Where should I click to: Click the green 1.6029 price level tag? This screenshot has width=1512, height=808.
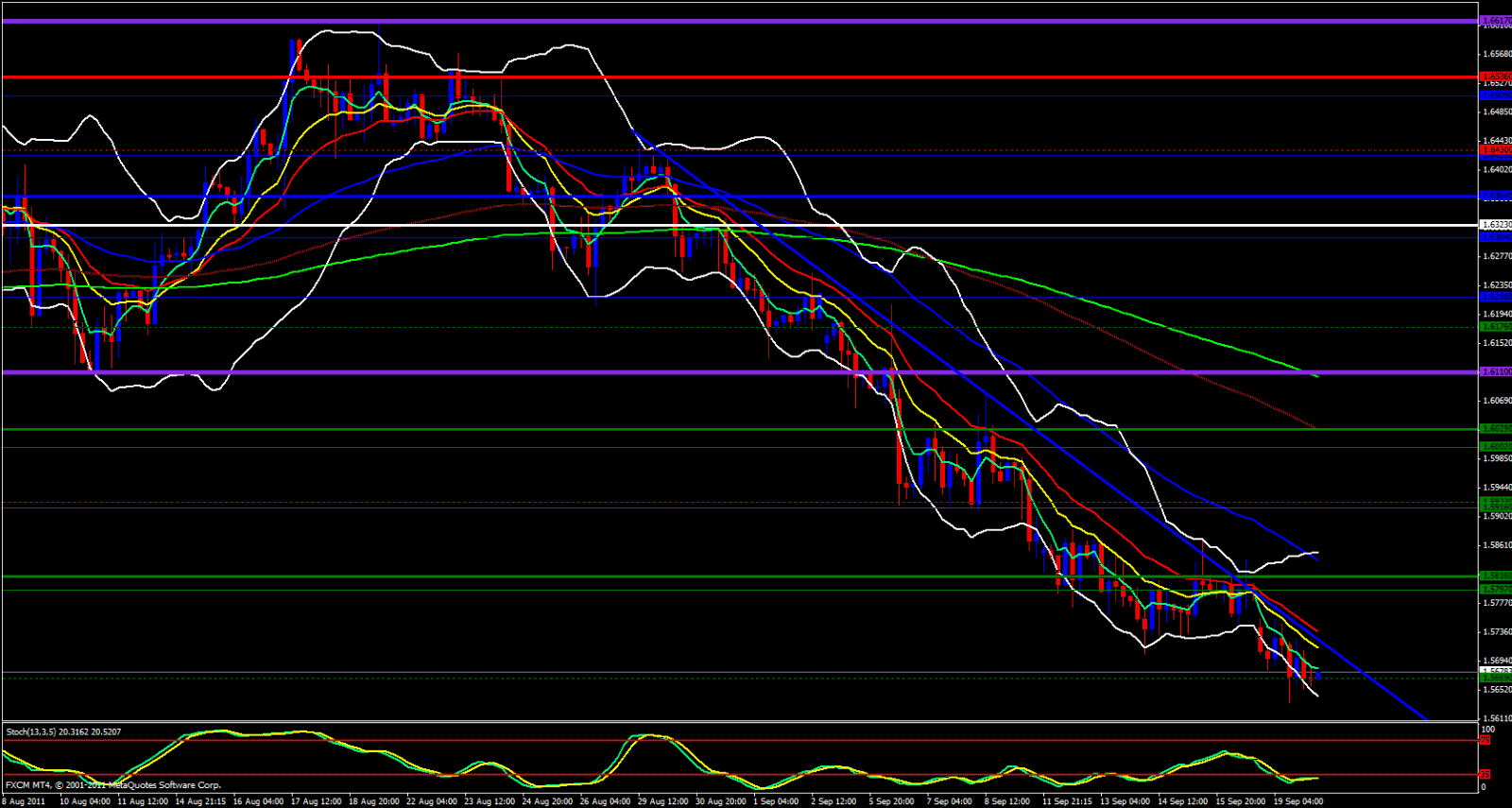pyautogui.click(x=1495, y=429)
